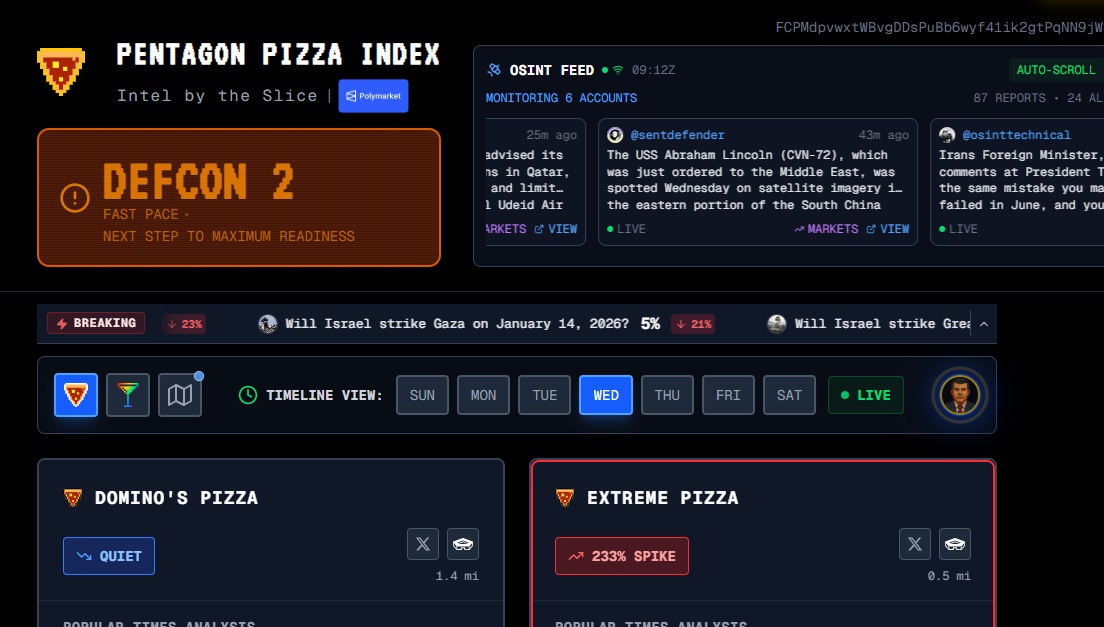Collapse the breaking news ticker chevron
Screen dimensions: 1104x627
click(984, 324)
